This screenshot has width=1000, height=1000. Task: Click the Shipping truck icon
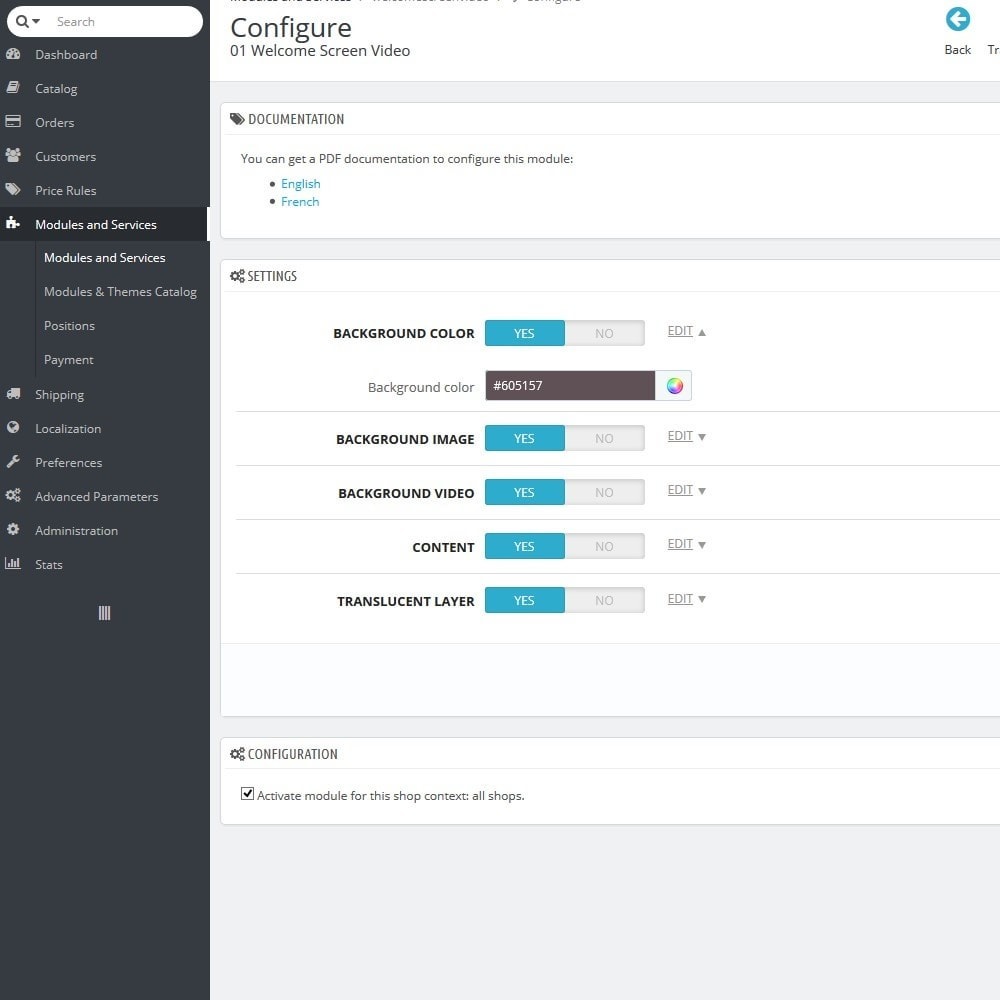click(x=13, y=393)
